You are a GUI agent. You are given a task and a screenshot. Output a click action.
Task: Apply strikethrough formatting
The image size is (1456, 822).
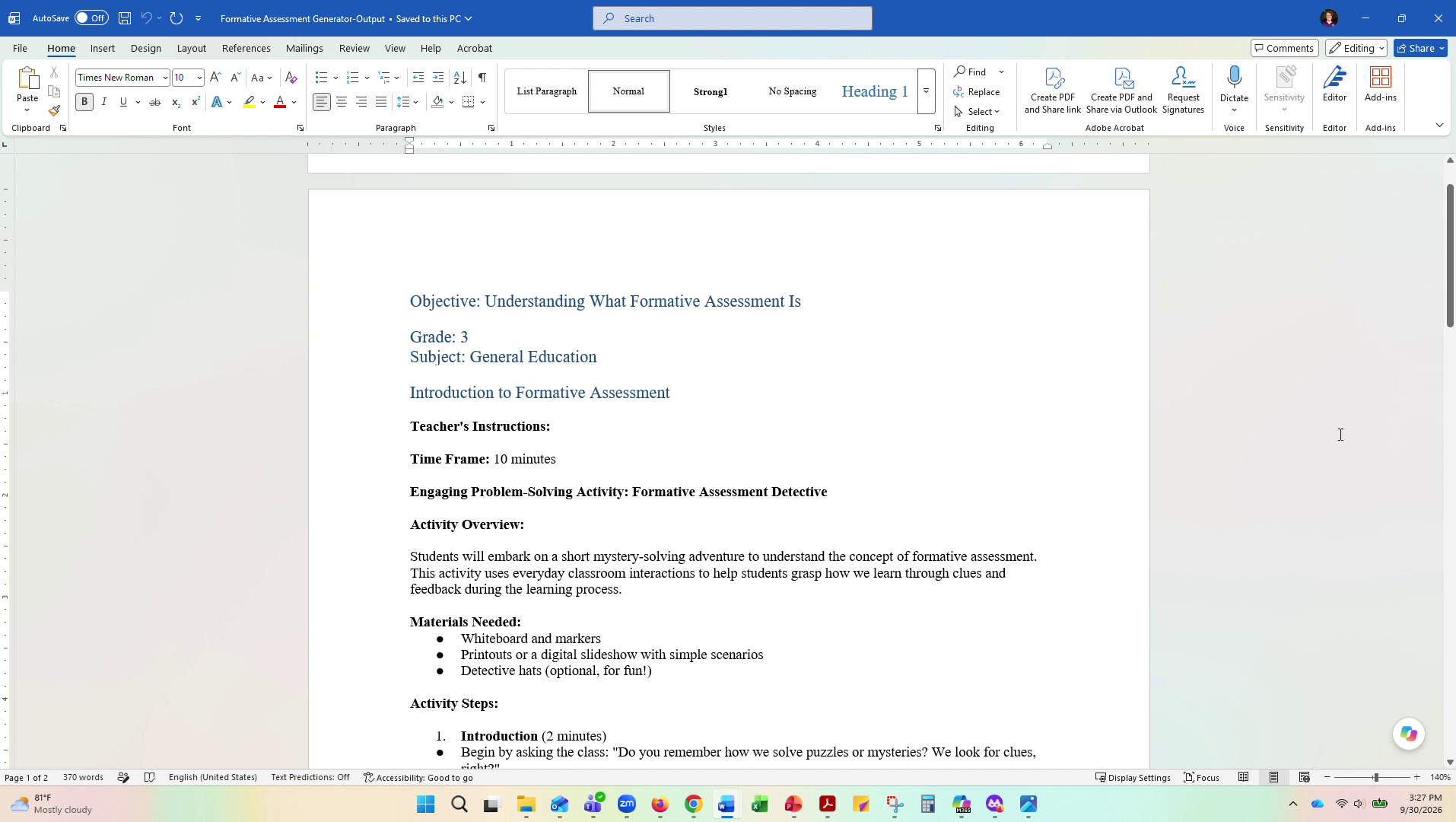(x=155, y=102)
